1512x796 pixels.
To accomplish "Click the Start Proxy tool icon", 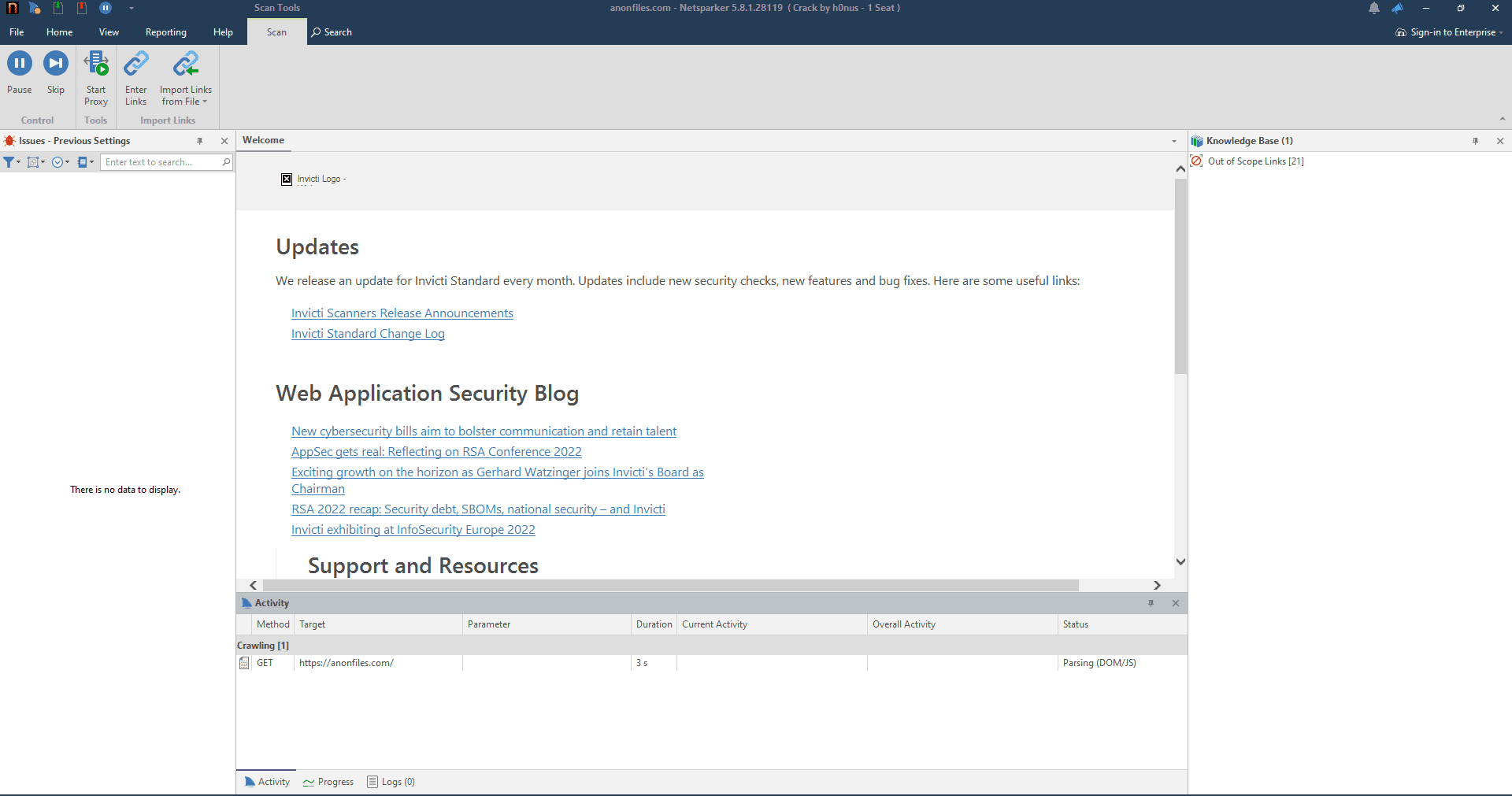I will coord(96,65).
